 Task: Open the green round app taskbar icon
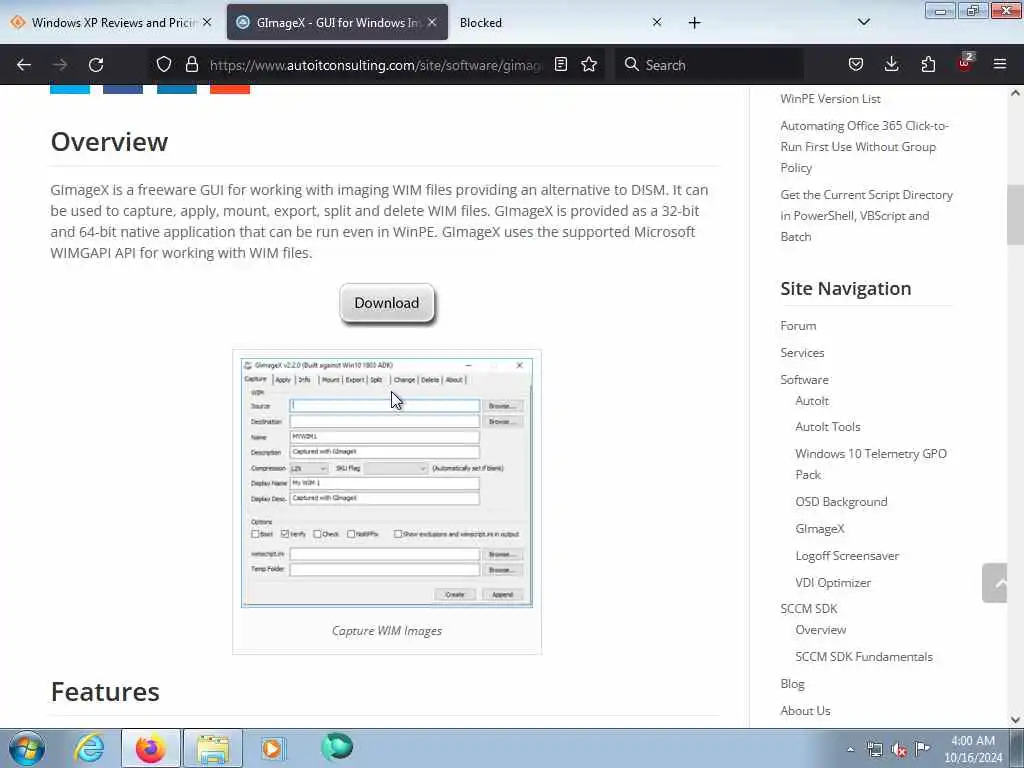click(x=337, y=747)
